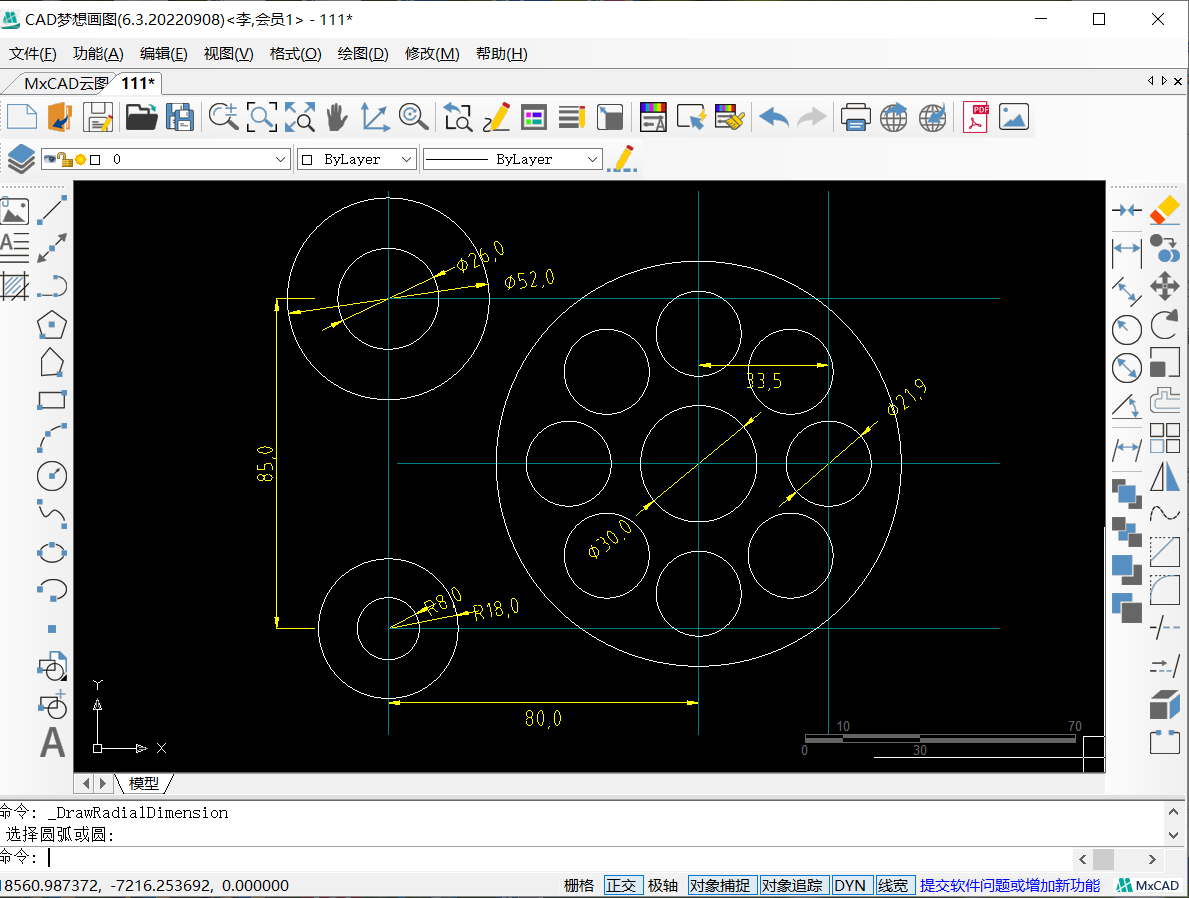
Task: Switch to the MxCAD云图 tab
Action: (65, 83)
